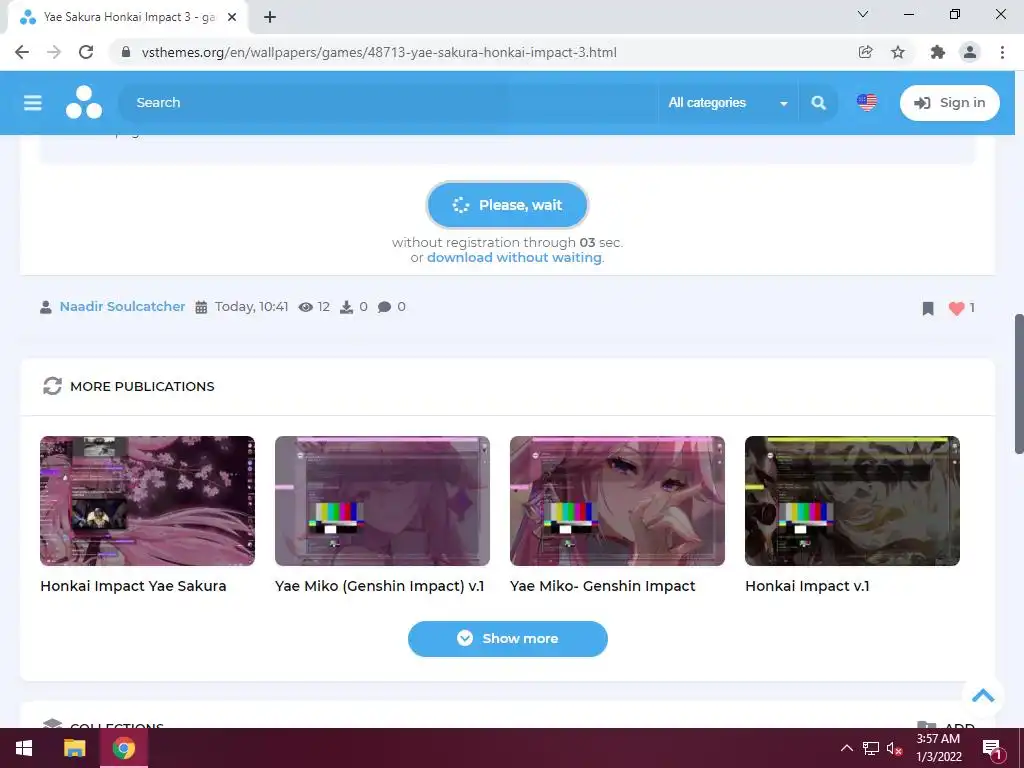Select the Yae Sakura Honkai Impact 3 tab
The width and height of the screenshot is (1024, 768).
point(127,18)
